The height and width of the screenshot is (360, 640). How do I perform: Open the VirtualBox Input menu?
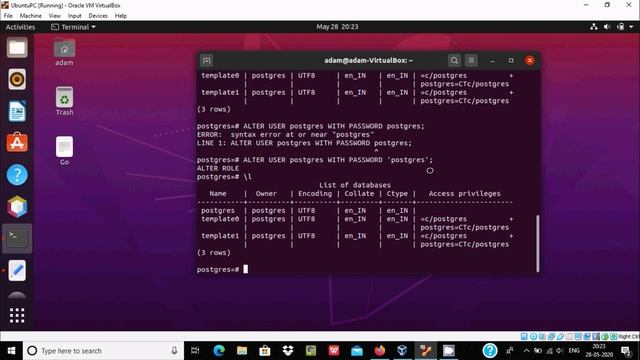coord(74,16)
